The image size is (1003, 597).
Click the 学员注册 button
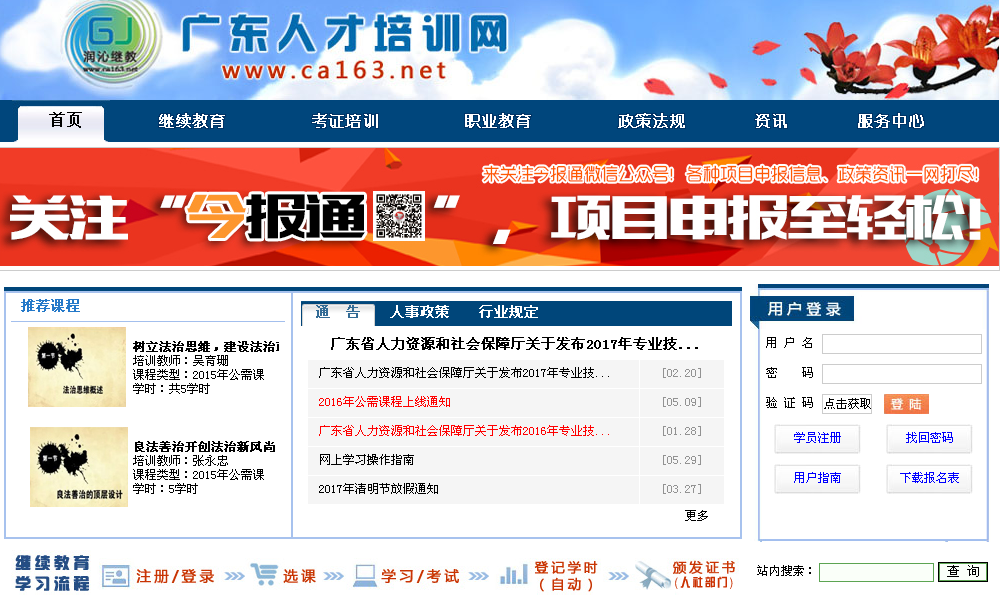817,438
